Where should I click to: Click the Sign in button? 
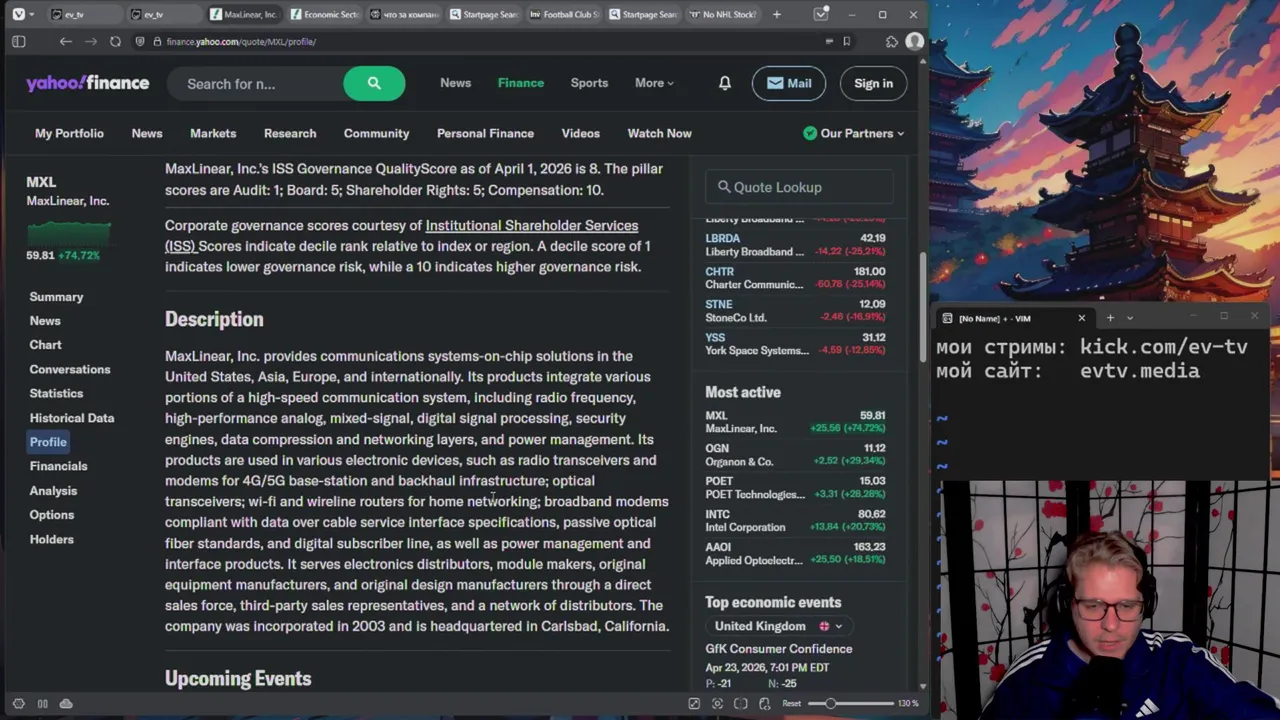(873, 84)
